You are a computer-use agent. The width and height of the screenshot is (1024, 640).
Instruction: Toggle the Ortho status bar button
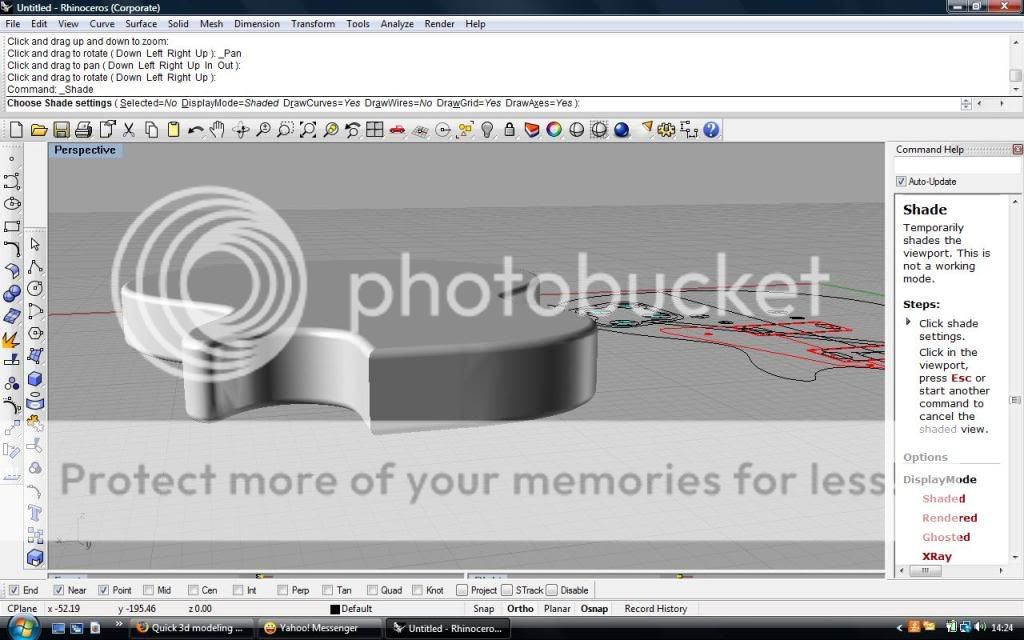pyautogui.click(x=520, y=608)
